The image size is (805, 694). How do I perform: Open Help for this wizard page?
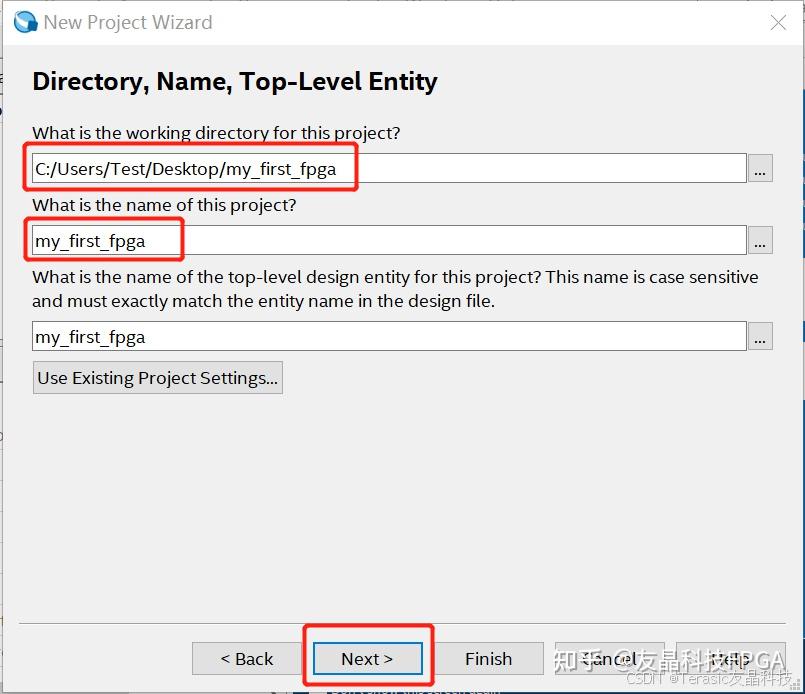(x=730, y=659)
